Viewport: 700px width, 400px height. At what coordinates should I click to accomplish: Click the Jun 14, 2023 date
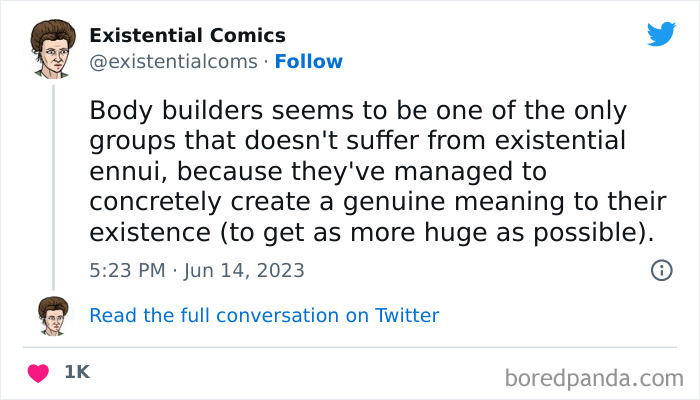click(246, 270)
